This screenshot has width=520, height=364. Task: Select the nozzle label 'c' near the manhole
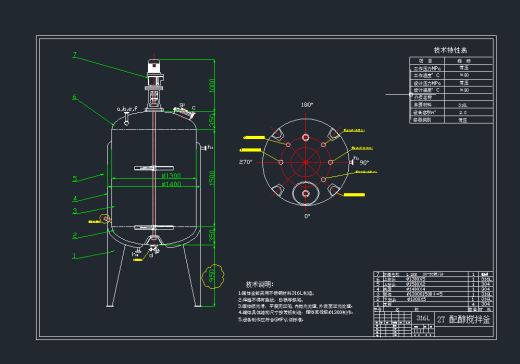tap(194, 108)
